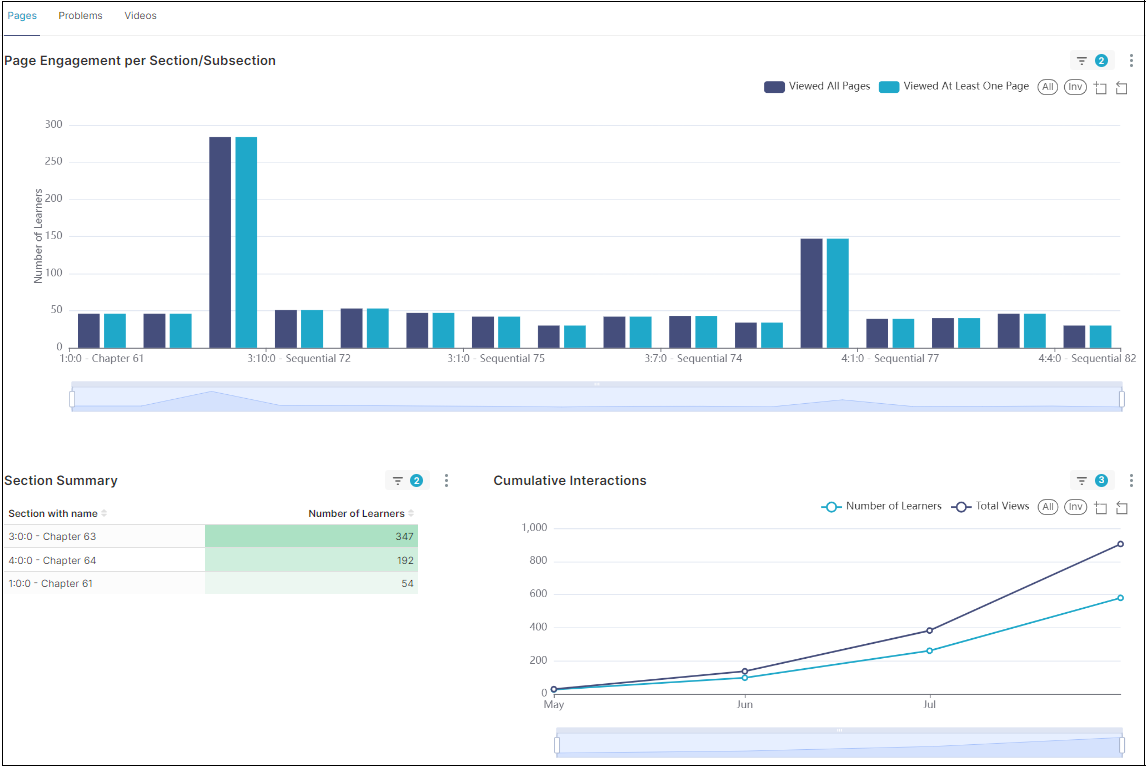Switch to the Videos tab
The height and width of the screenshot is (766, 1146).
pyautogui.click(x=140, y=16)
